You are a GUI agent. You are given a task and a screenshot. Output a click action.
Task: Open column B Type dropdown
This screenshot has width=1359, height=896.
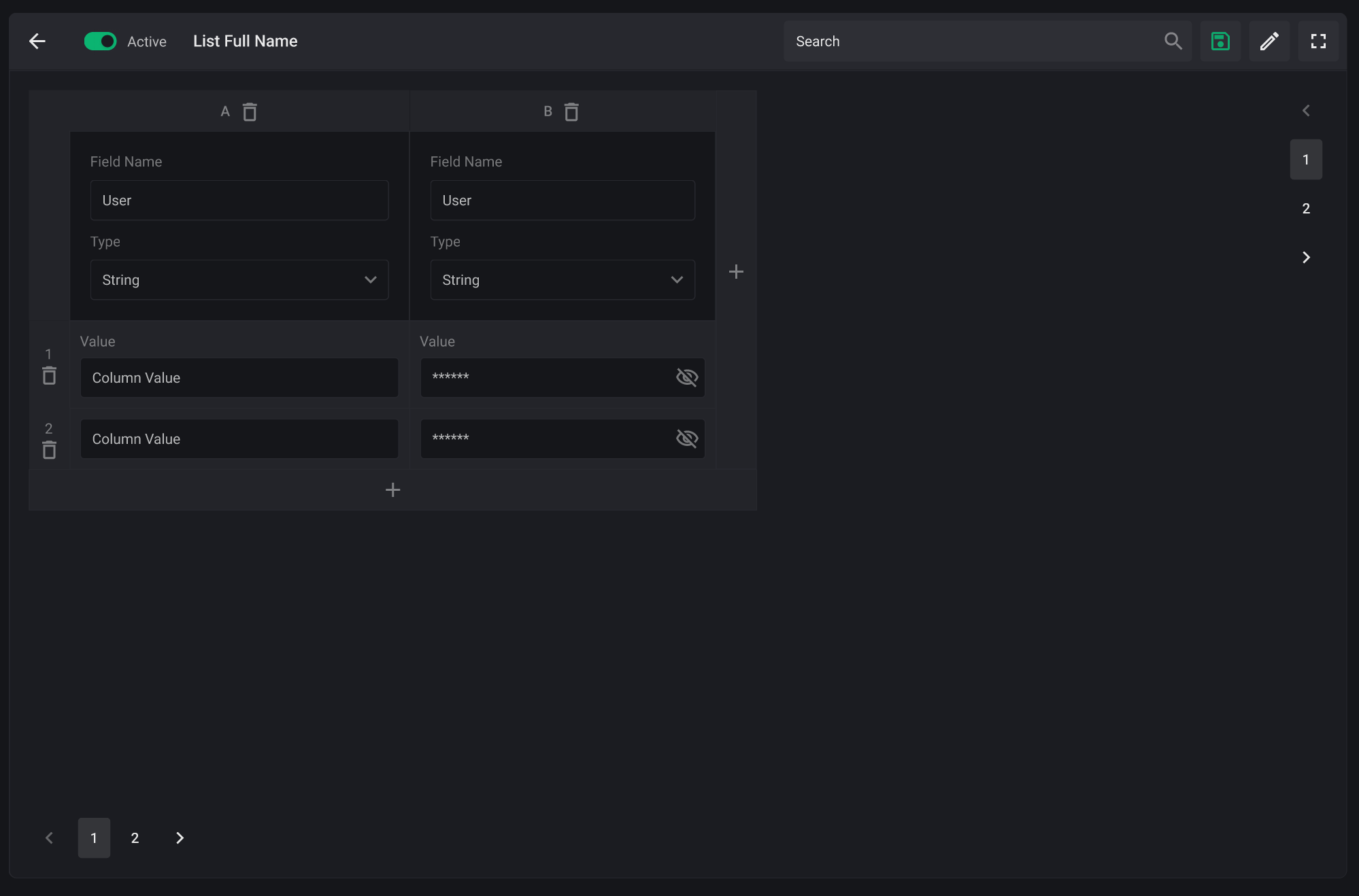(x=562, y=280)
